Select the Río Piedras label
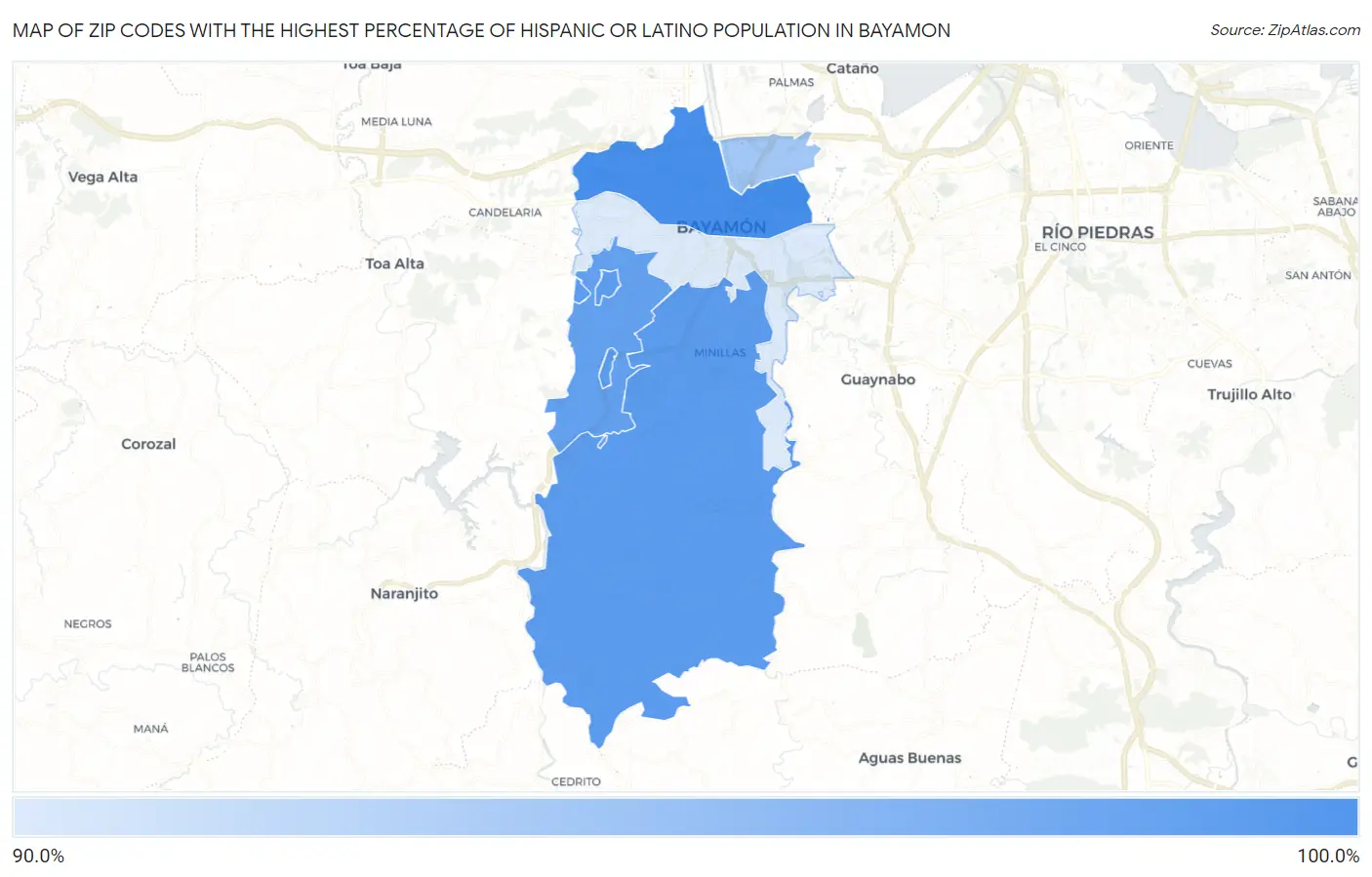The width and height of the screenshot is (1372, 877). (x=1098, y=232)
